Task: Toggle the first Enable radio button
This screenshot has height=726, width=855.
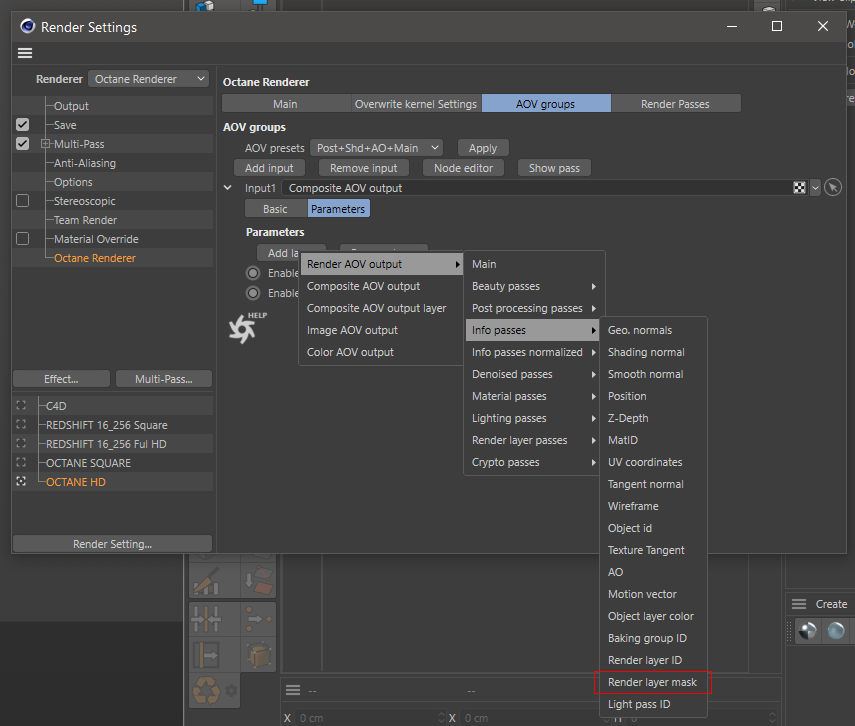Action: [253, 273]
